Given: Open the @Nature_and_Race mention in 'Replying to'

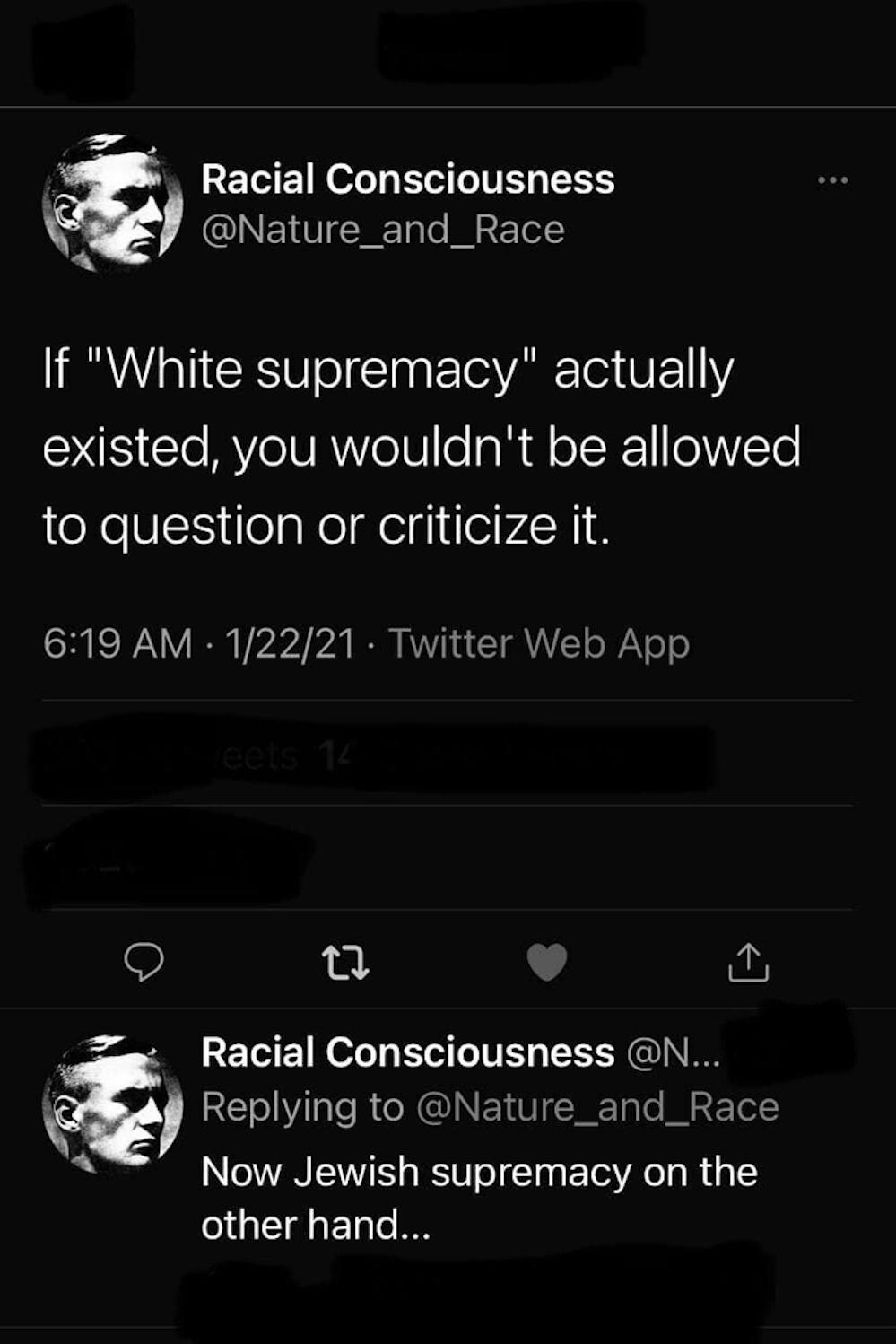Looking at the screenshot, I should click(x=597, y=1106).
